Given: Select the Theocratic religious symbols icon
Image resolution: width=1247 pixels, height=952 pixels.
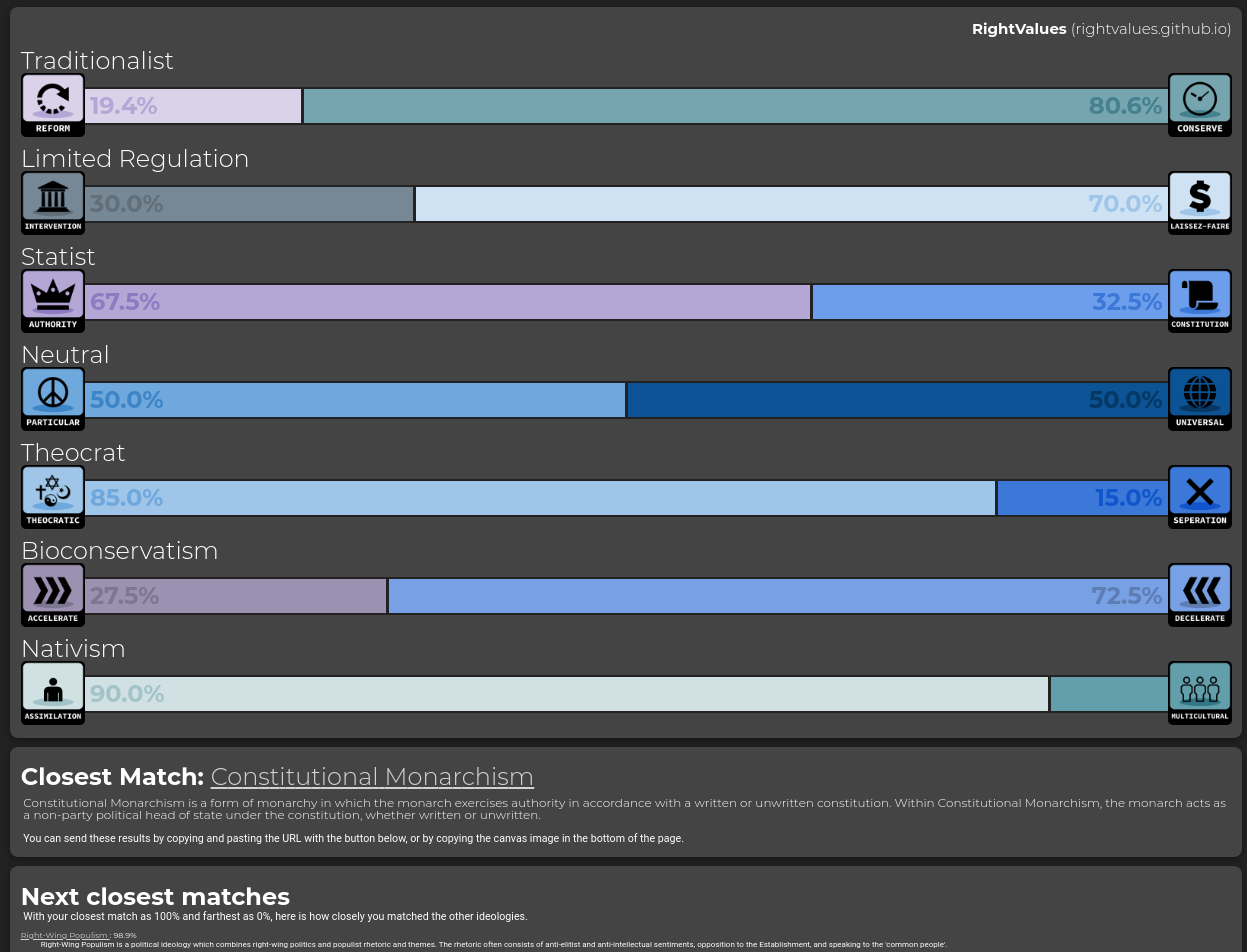Looking at the screenshot, I should tap(52, 491).
